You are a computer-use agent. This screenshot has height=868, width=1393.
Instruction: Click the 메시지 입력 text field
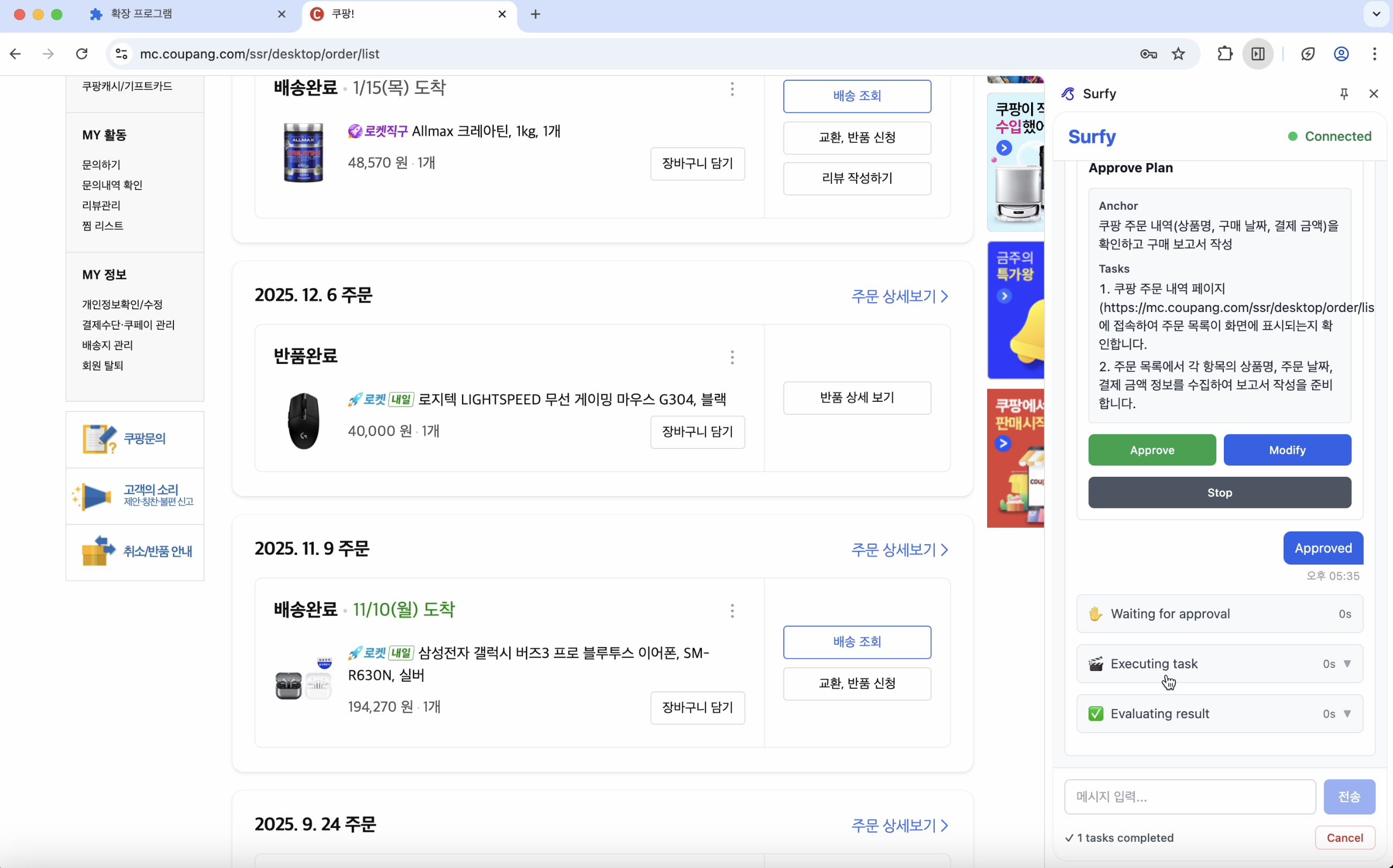(1189, 796)
